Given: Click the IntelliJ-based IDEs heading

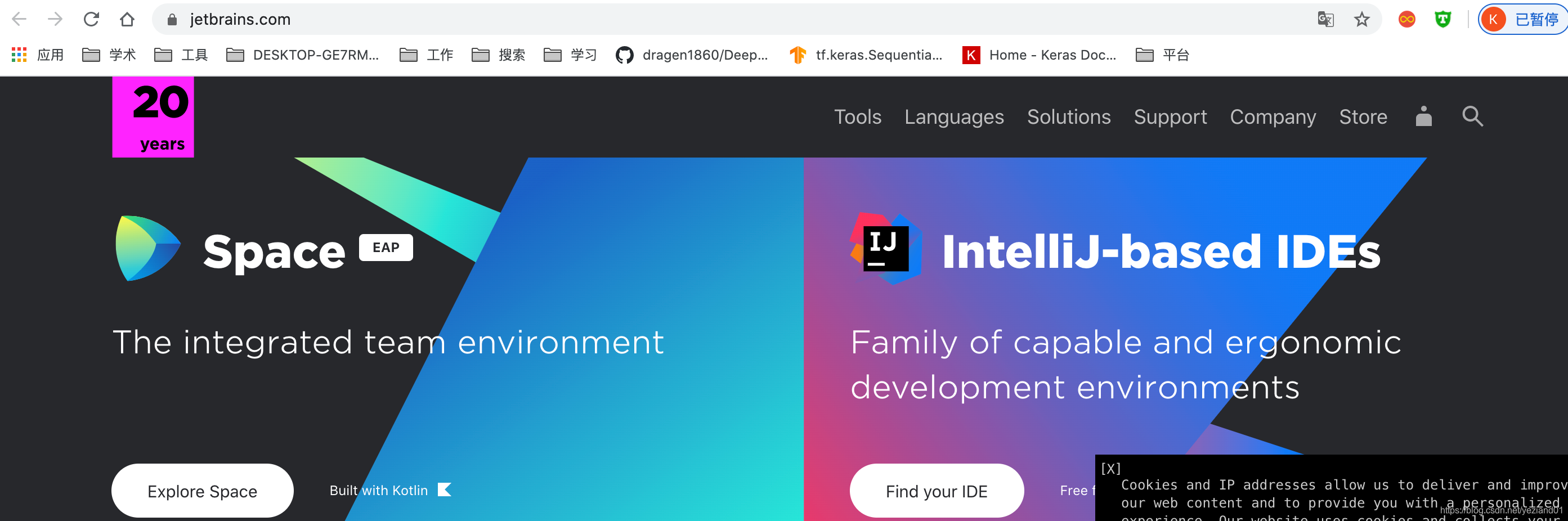Looking at the screenshot, I should point(1161,251).
